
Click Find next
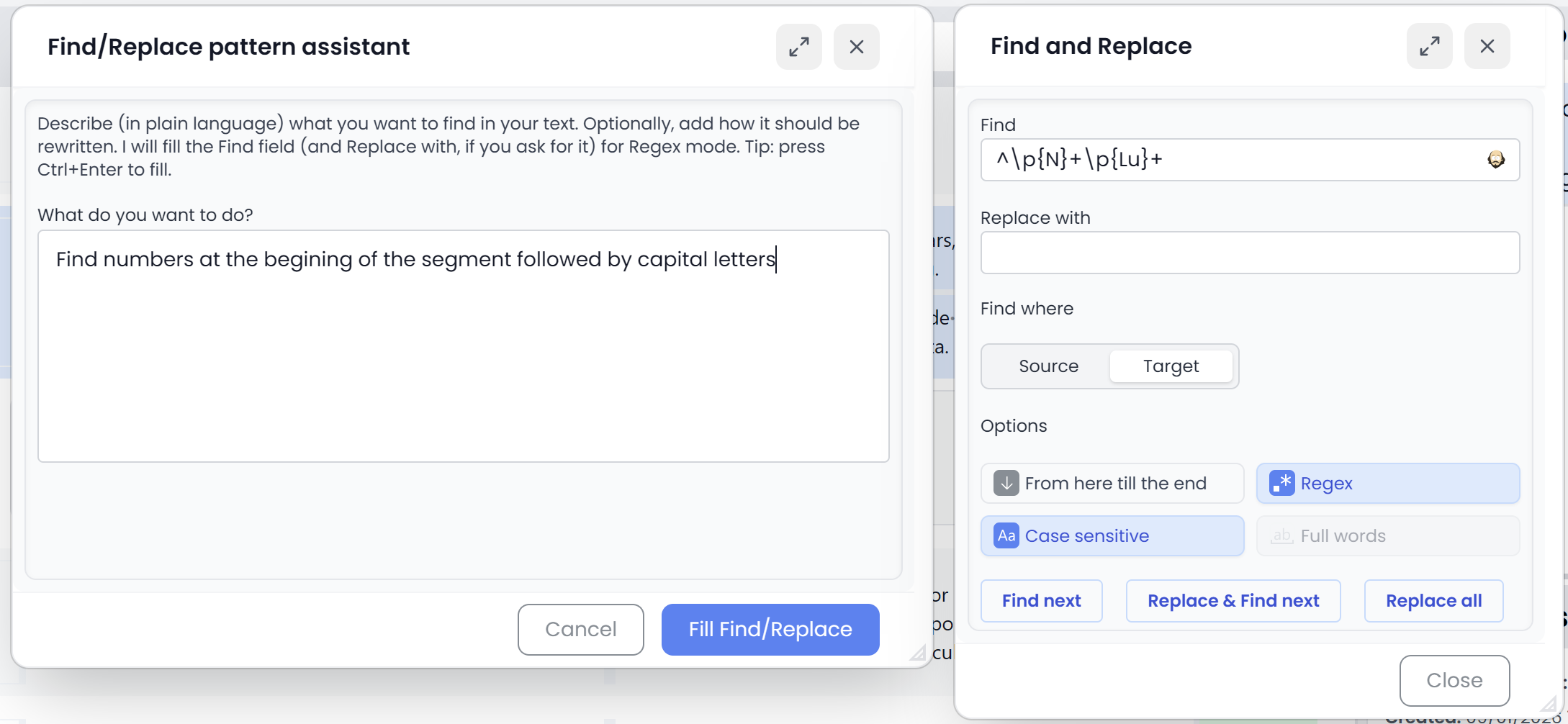pyautogui.click(x=1041, y=600)
